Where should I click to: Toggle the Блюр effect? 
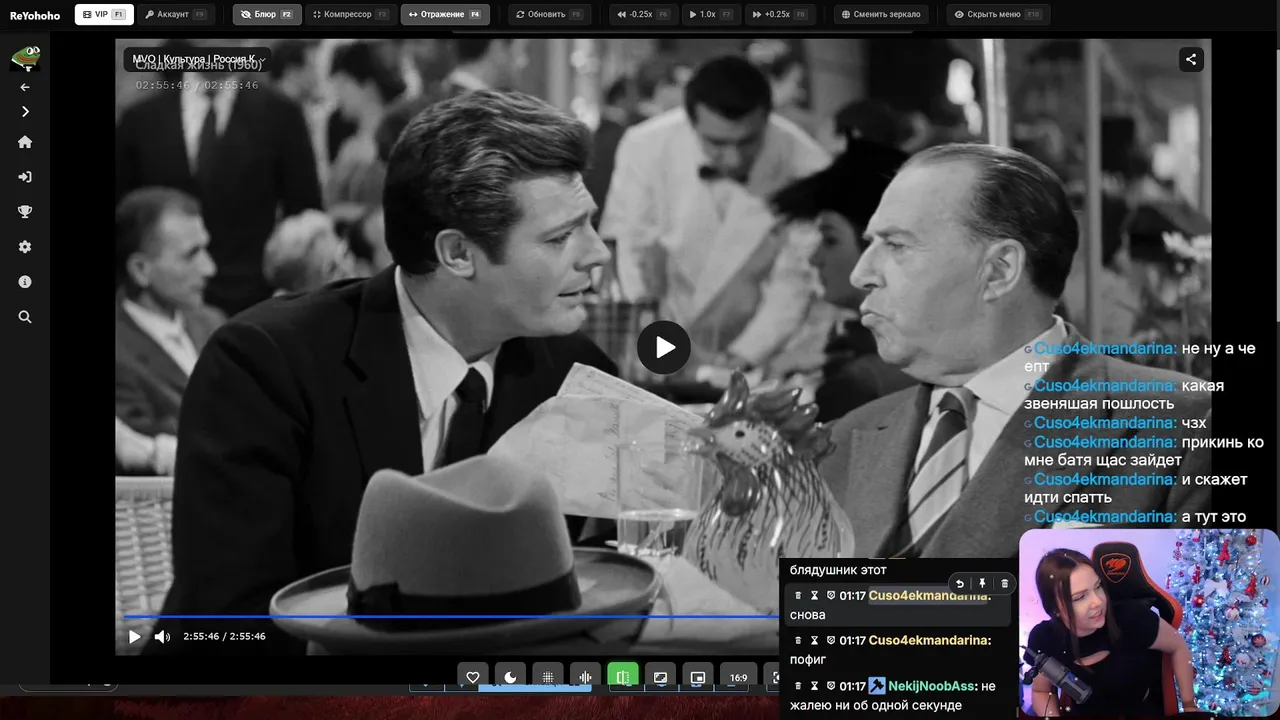point(267,15)
